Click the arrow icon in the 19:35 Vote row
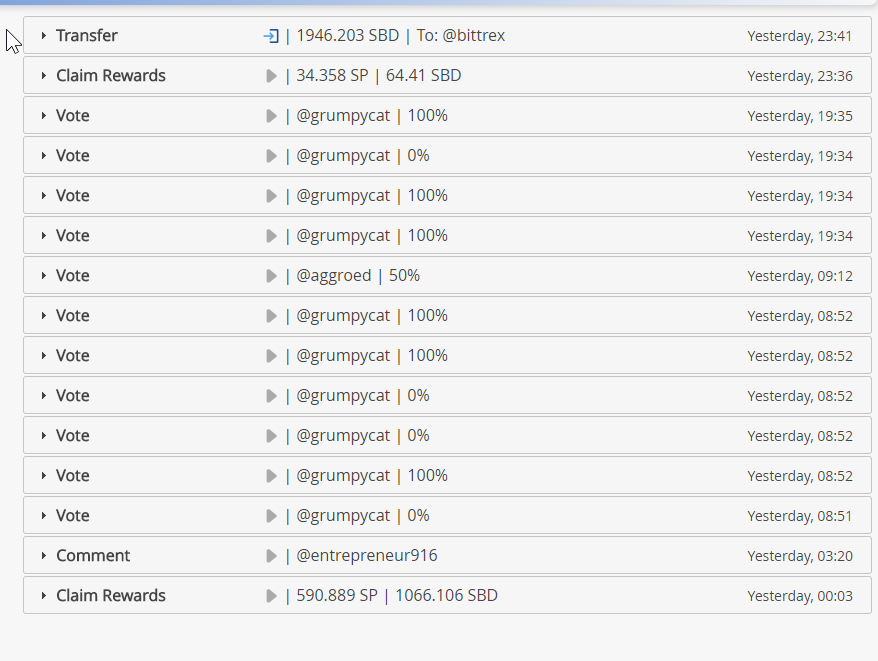This screenshot has height=661, width=878. [271, 116]
